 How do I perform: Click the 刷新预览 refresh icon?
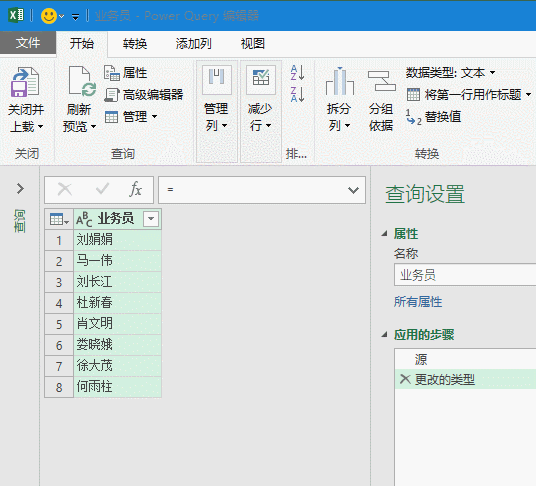click(x=82, y=81)
